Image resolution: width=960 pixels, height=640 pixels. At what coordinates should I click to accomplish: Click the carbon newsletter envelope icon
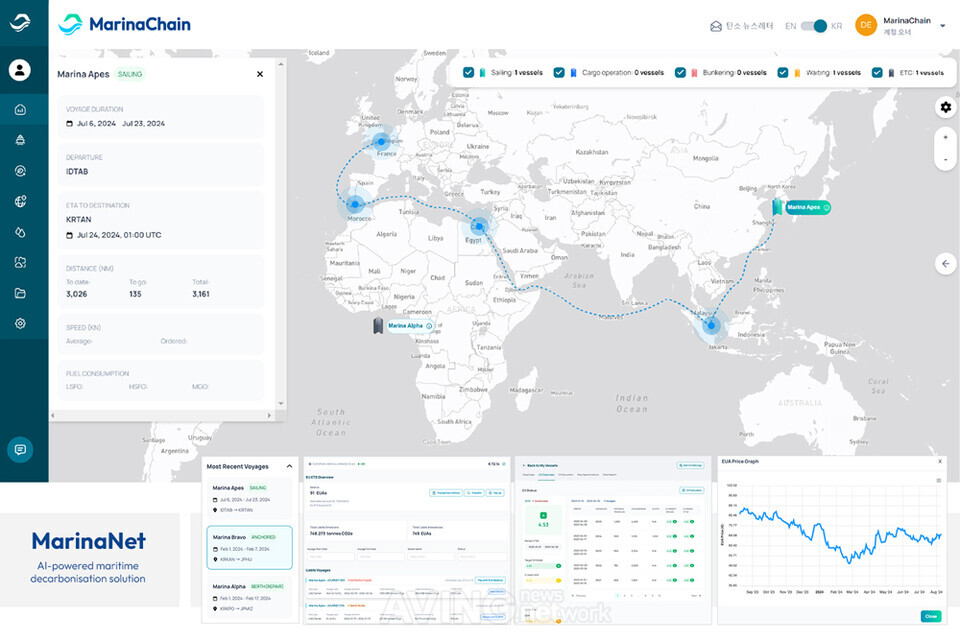[716, 26]
